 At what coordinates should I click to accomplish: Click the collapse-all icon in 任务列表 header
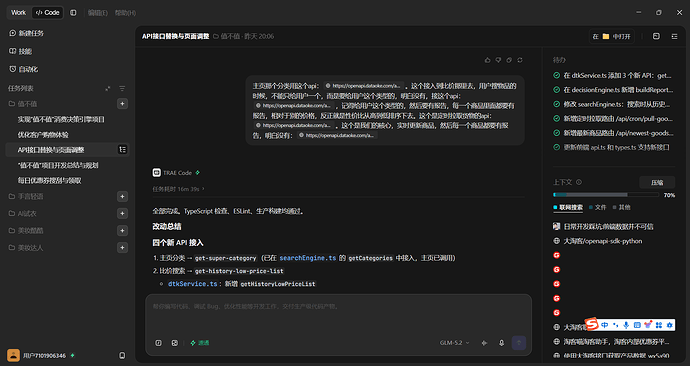pos(108,88)
